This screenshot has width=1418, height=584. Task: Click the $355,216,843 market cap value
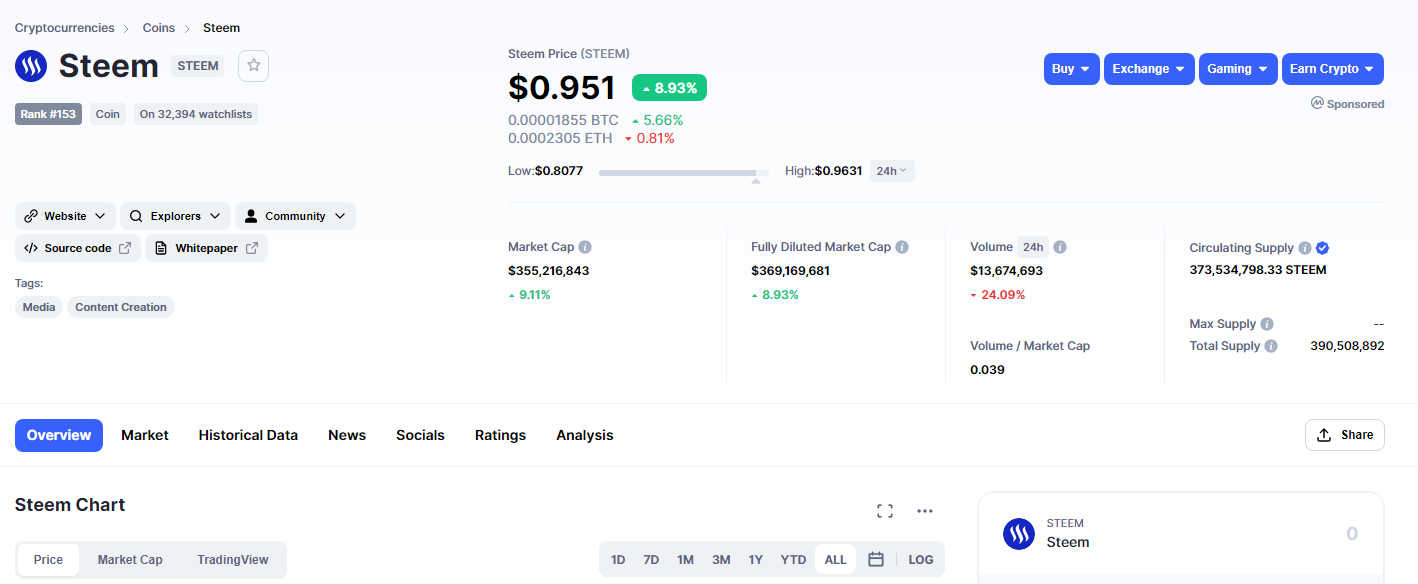click(x=549, y=271)
